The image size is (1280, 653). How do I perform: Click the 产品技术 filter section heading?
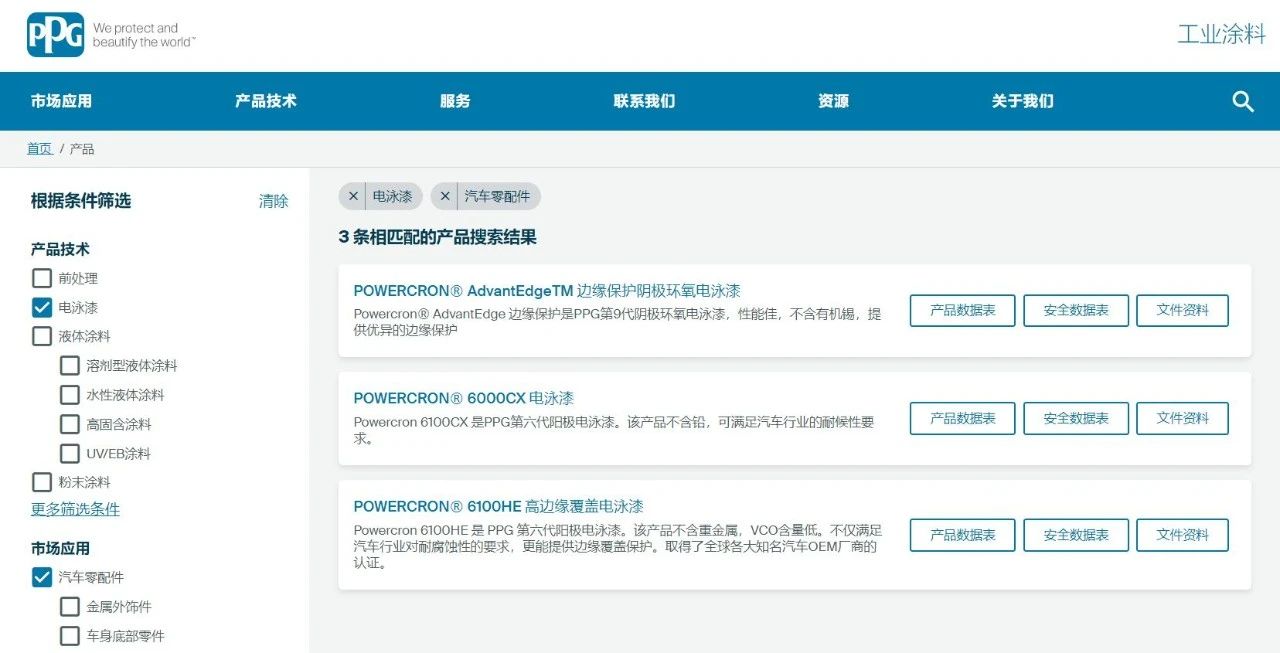coord(60,249)
